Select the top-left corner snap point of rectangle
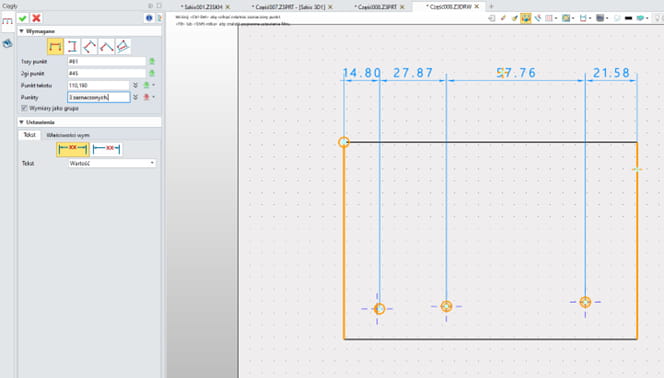664x378 pixels. (344, 142)
